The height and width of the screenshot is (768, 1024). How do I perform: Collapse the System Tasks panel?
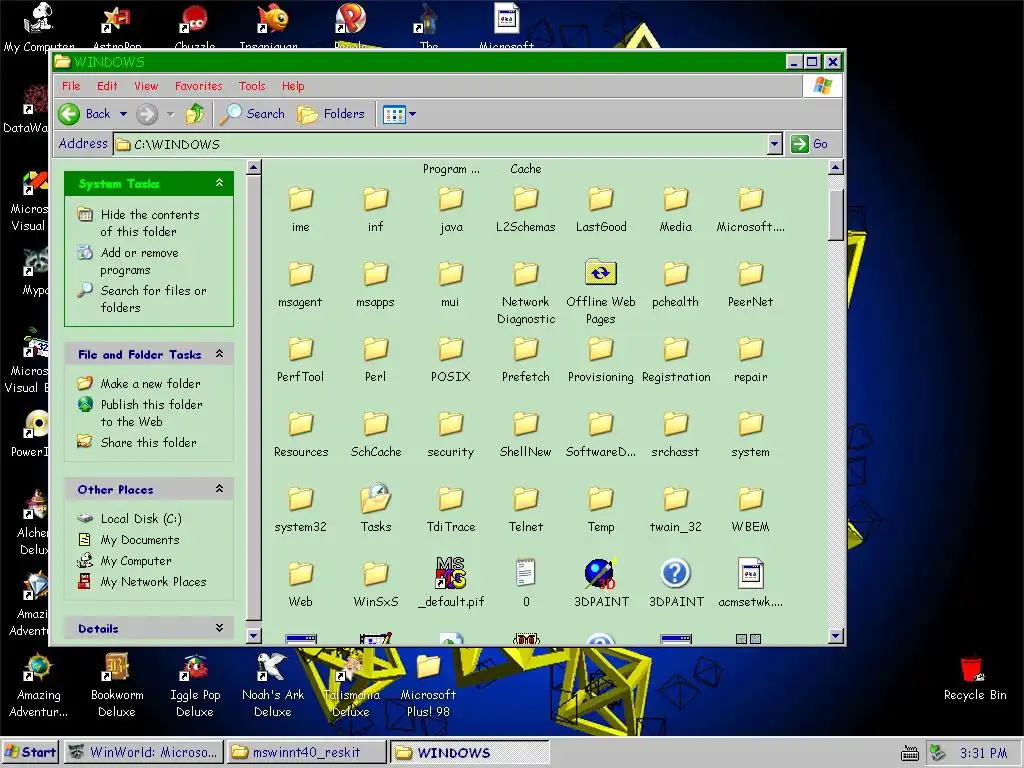point(219,183)
